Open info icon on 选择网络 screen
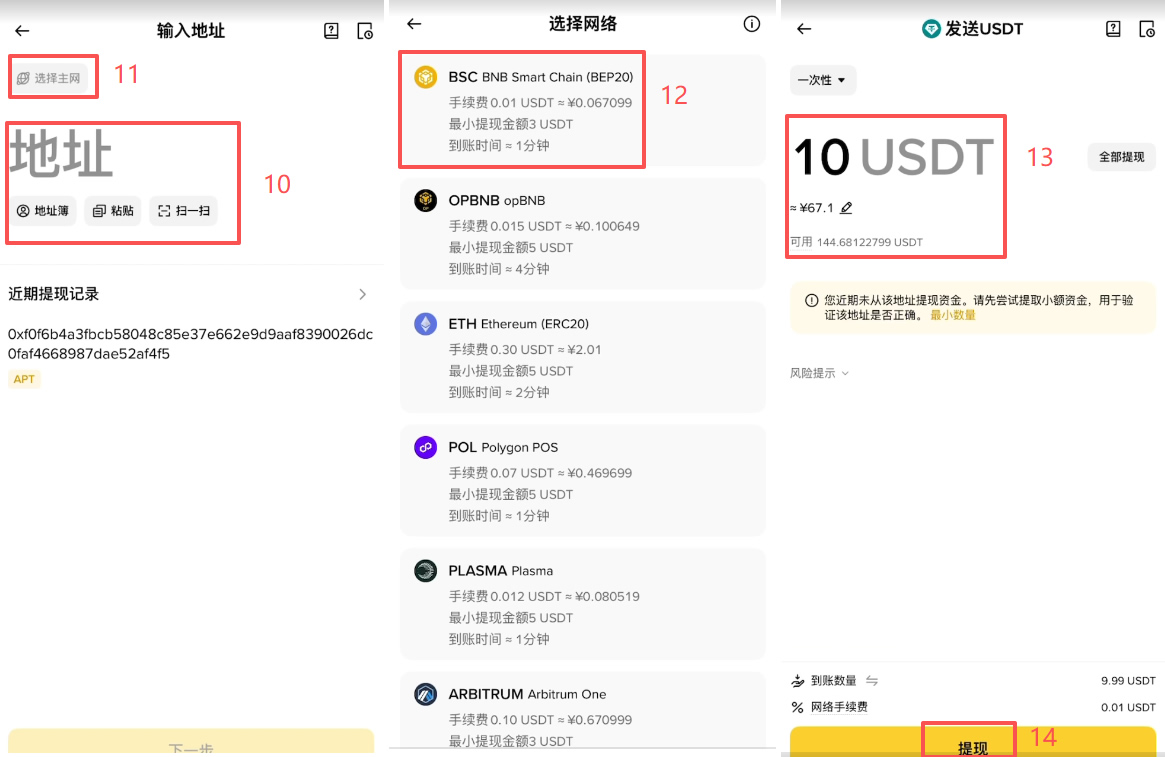Viewport: 1165px width, 757px height. pos(752,24)
